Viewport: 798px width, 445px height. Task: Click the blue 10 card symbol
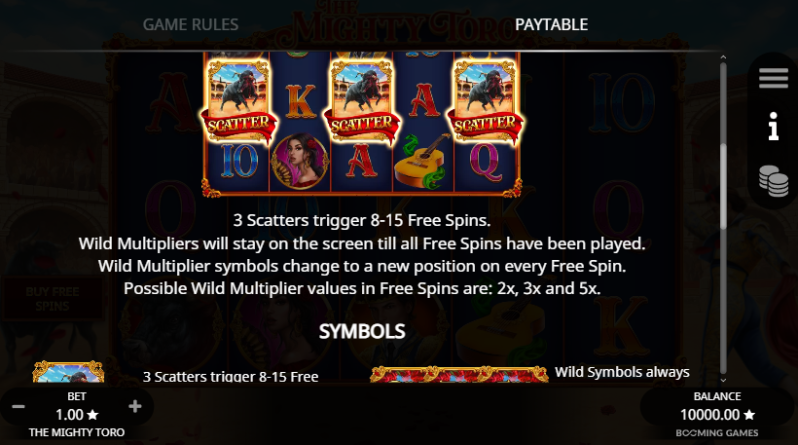[239, 161]
